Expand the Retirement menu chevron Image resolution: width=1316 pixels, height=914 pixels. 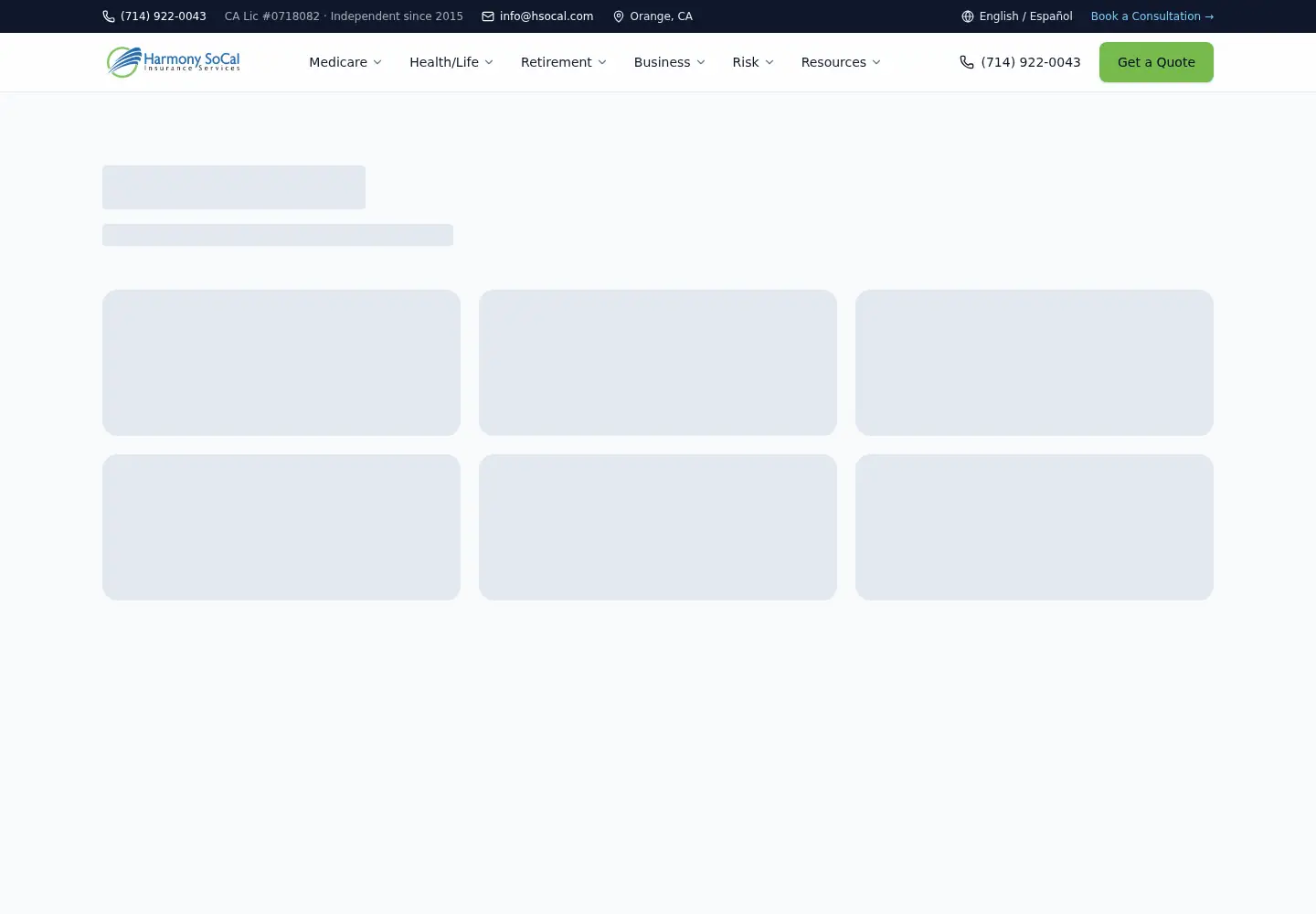(602, 62)
